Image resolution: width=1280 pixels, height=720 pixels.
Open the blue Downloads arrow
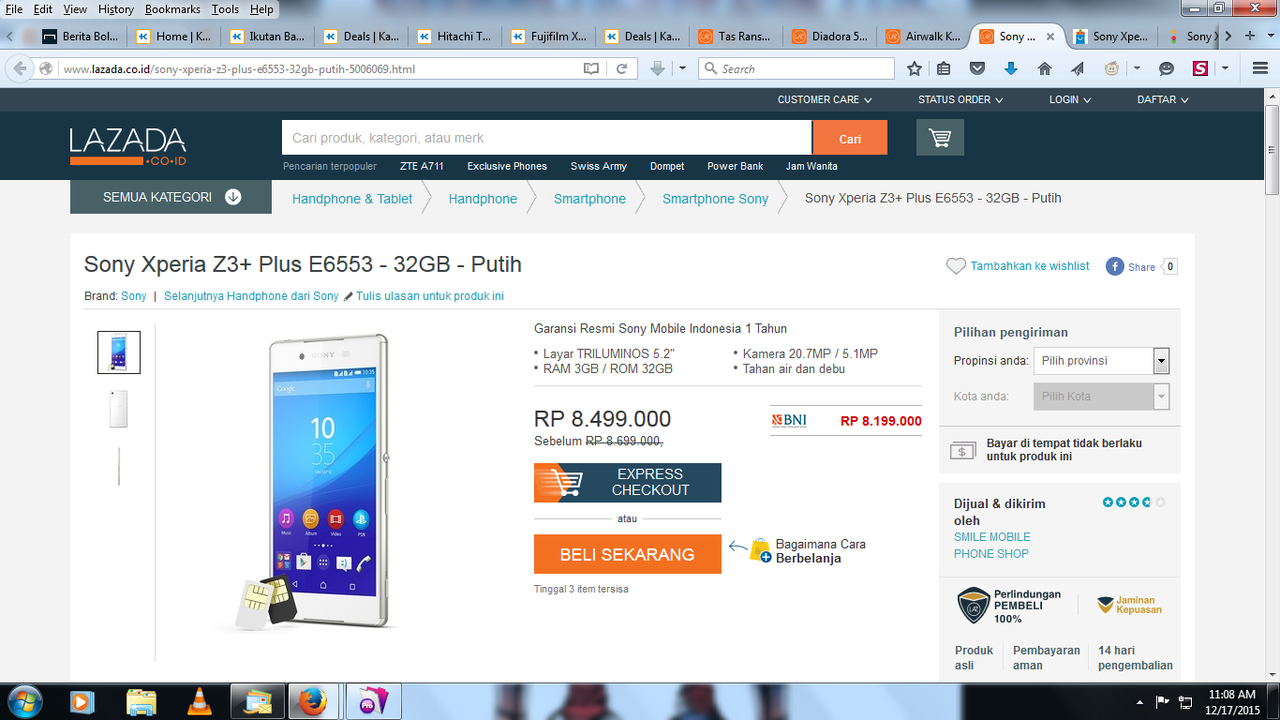(1011, 69)
